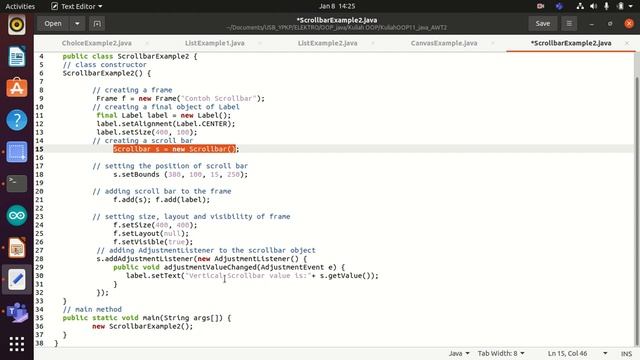Create new document tab icon
The width and height of the screenshot is (640, 360).
click(x=97, y=24)
